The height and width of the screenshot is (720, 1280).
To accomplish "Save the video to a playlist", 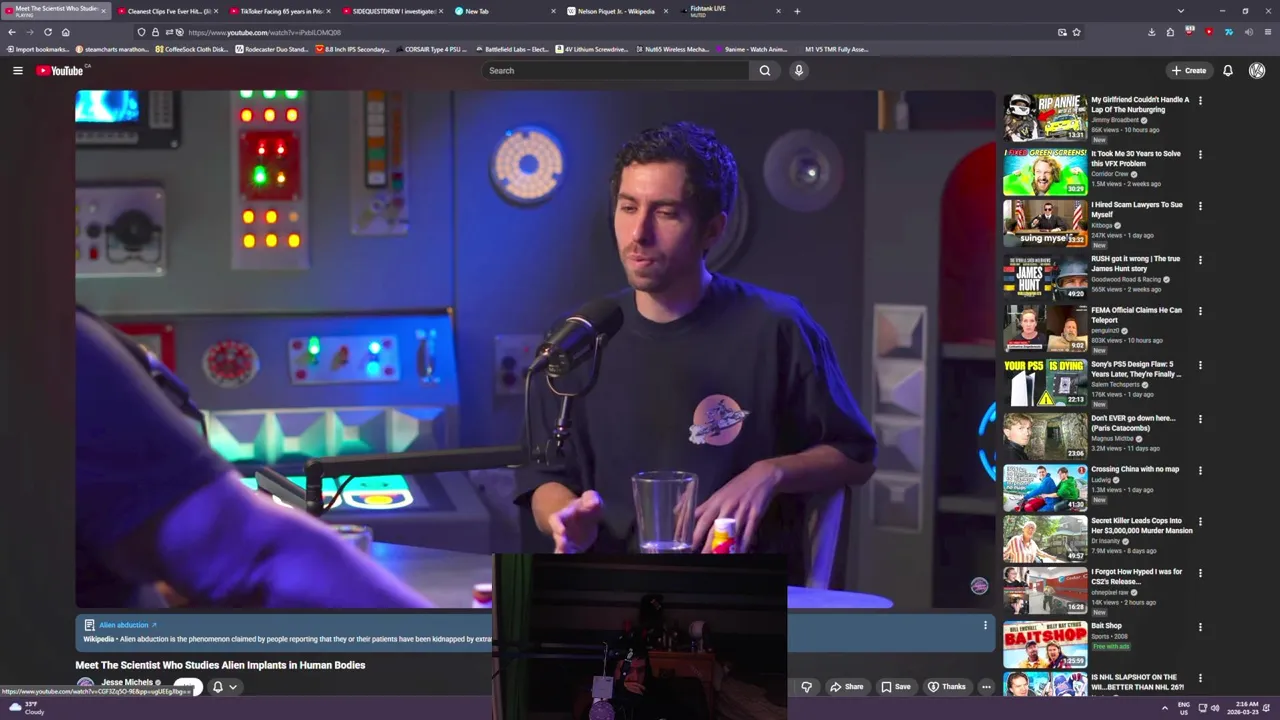I will 895,687.
